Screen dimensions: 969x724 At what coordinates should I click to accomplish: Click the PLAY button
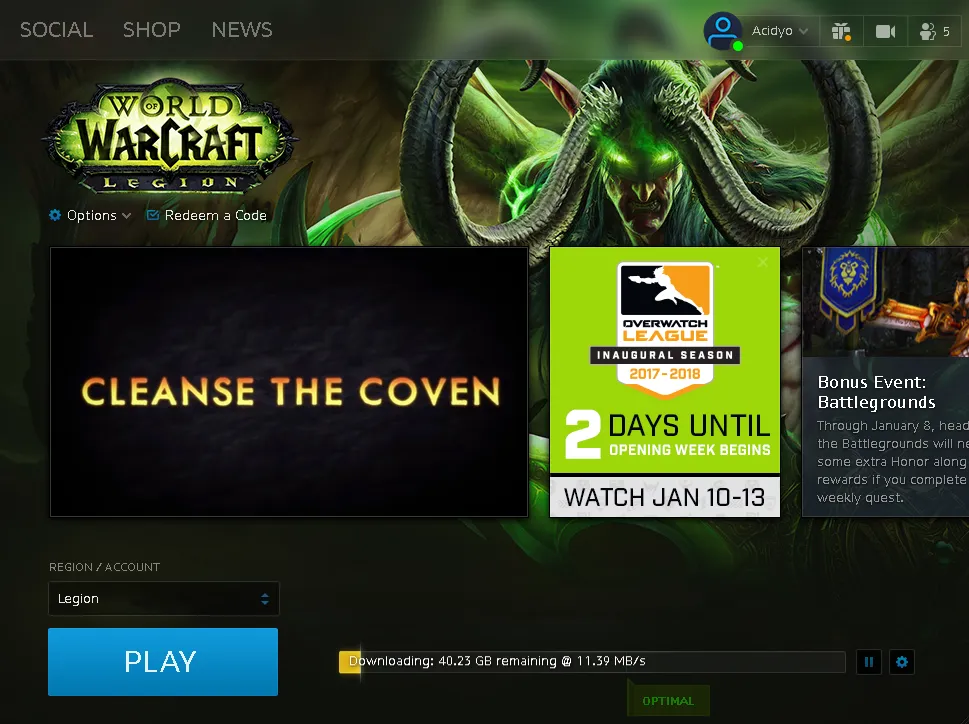coord(163,662)
